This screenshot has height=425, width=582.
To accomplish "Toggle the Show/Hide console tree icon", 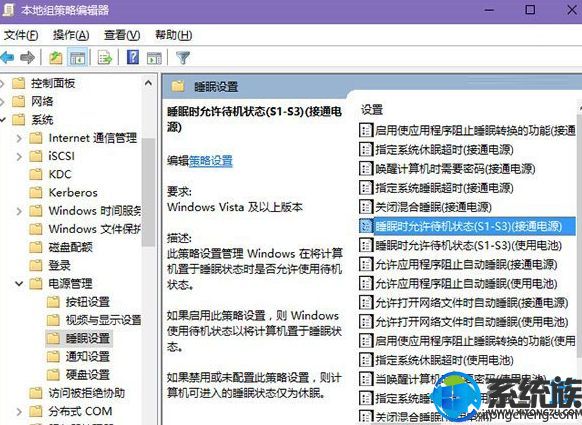I will pos(78,58).
